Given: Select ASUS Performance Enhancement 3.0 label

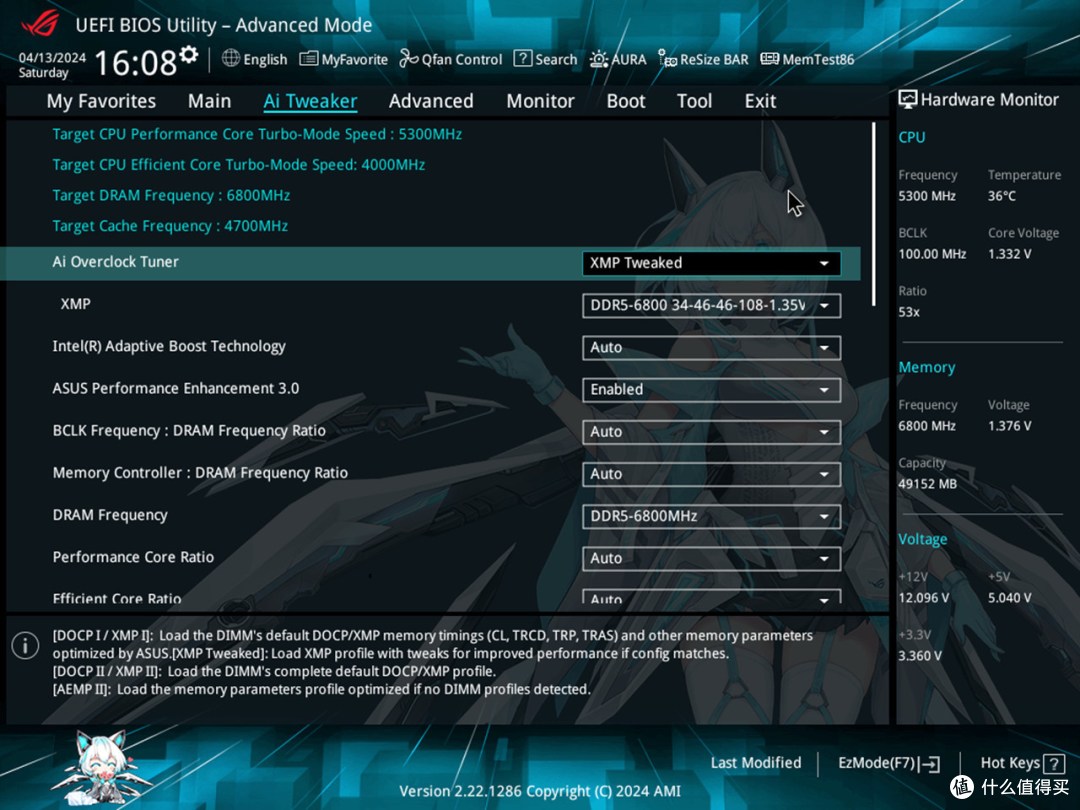Looking at the screenshot, I should (176, 388).
